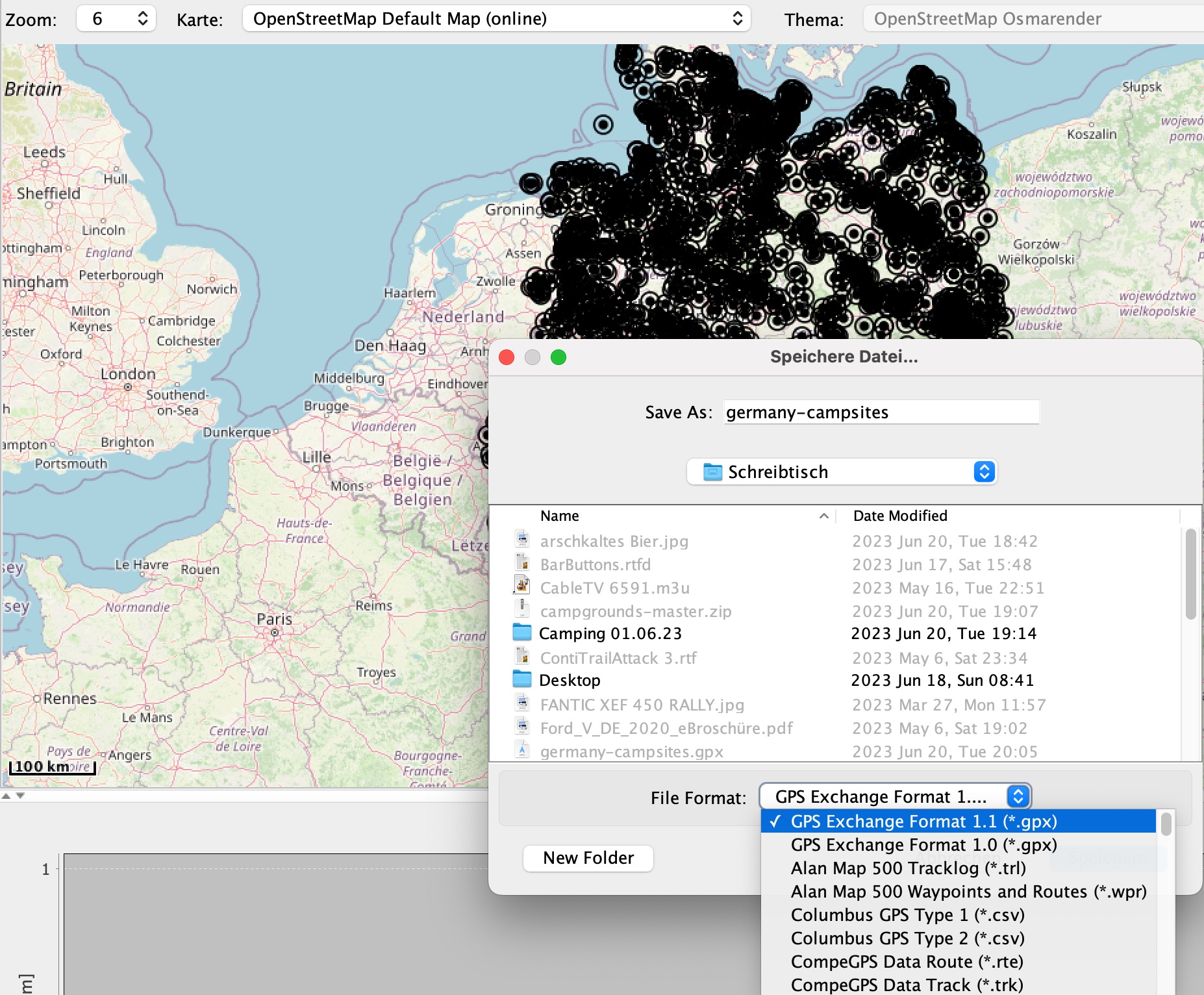Image resolution: width=1204 pixels, height=995 pixels.
Task: Click the green zoom window button
Action: [558, 357]
